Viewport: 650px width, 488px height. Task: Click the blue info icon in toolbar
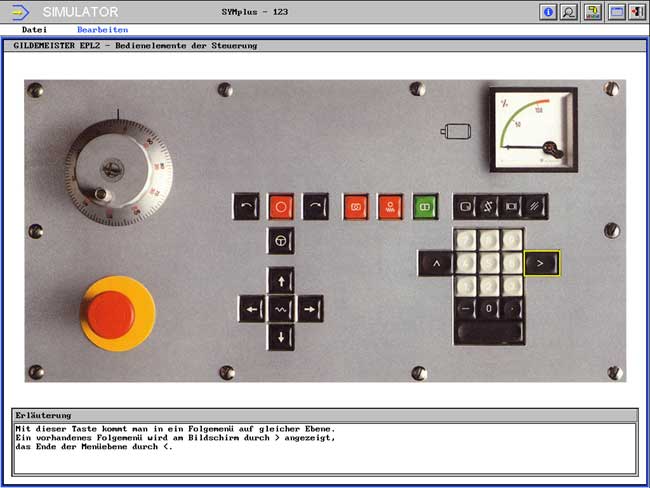pos(548,12)
